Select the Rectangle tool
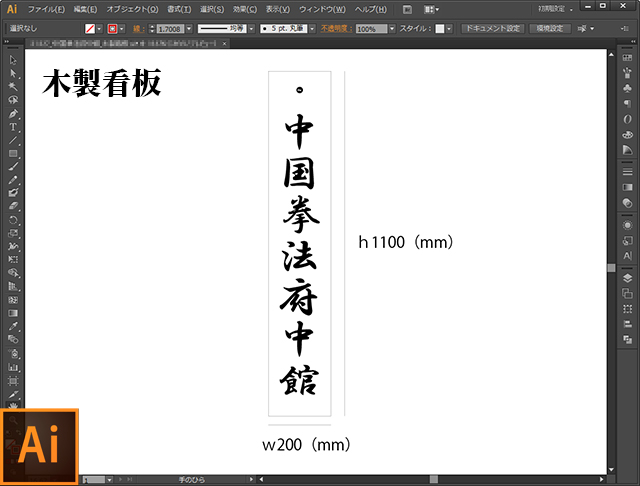The width and height of the screenshot is (640, 486). [13, 153]
